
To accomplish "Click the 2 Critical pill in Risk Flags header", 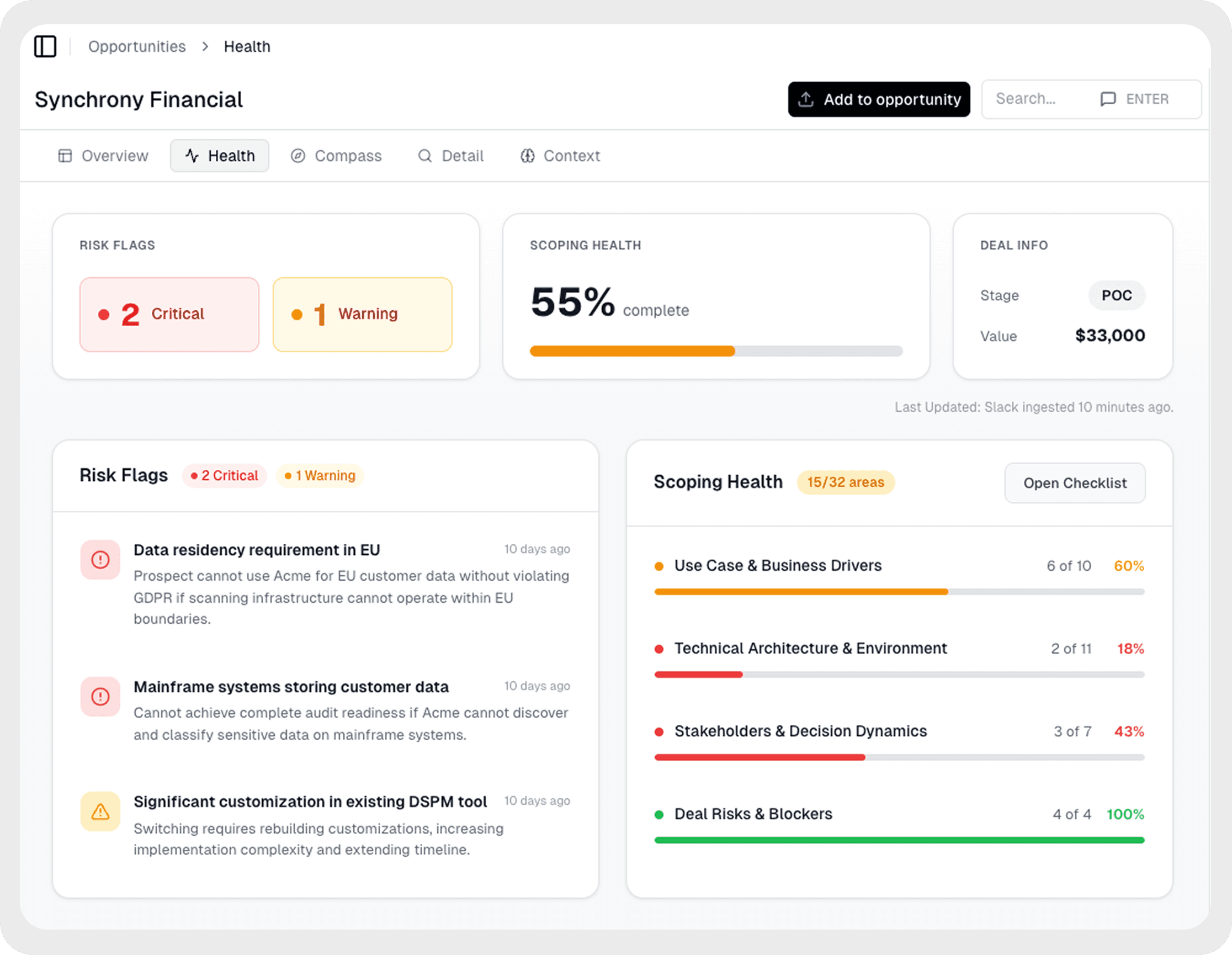I will click(x=225, y=475).
